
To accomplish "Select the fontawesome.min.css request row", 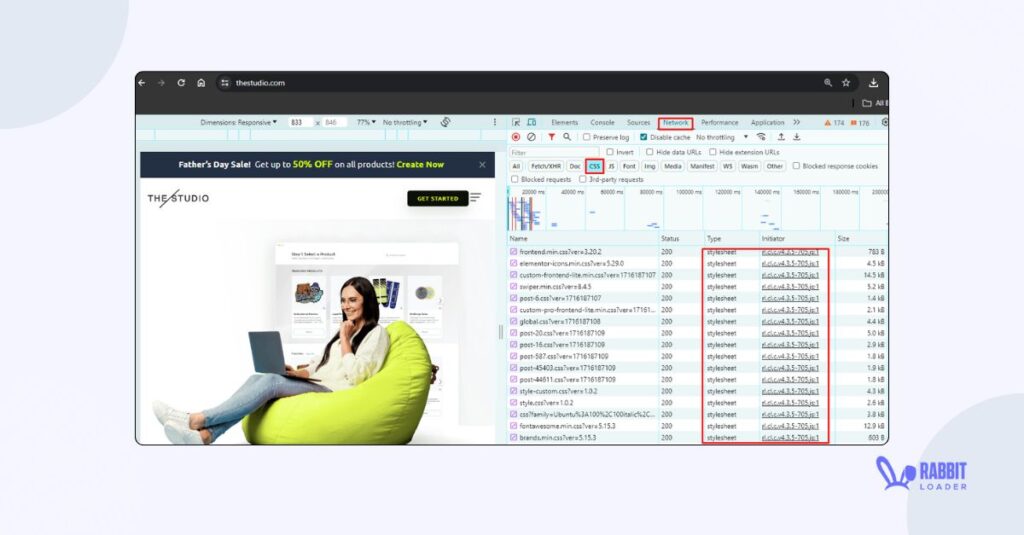I will point(697,426).
